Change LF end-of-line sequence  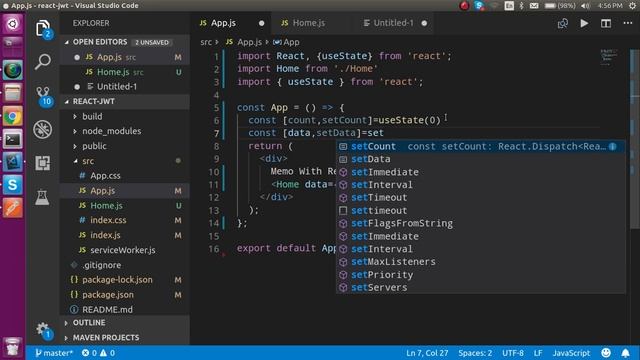pyautogui.click(x=538, y=353)
